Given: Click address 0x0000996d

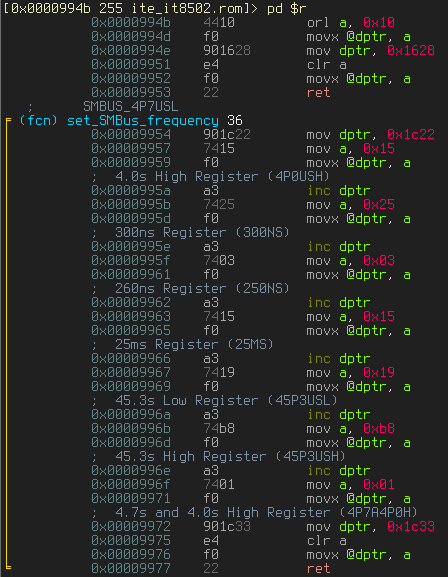Looking at the screenshot, I should pos(131,442).
